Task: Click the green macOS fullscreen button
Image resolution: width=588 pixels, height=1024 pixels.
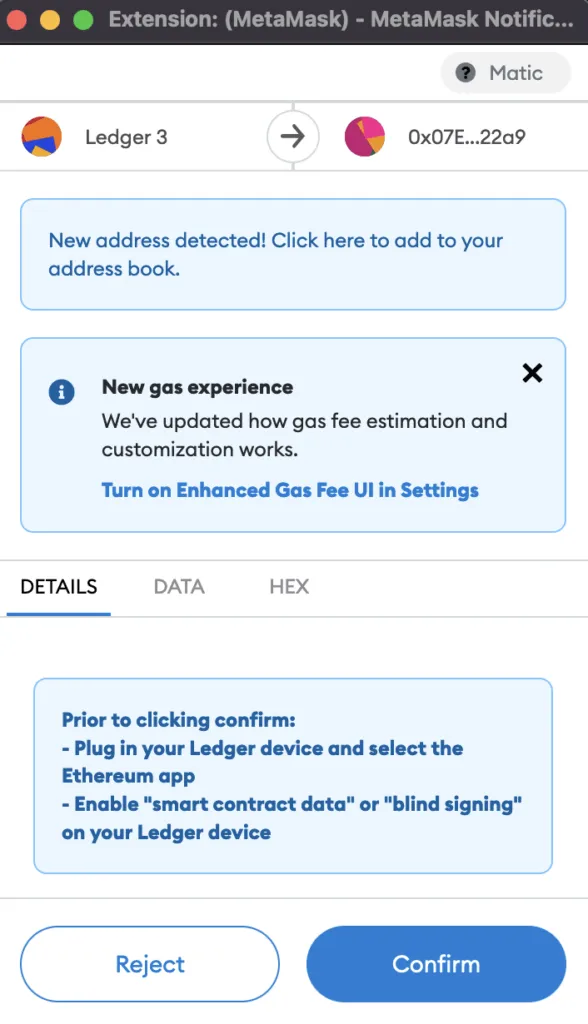Action: click(x=83, y=20)
